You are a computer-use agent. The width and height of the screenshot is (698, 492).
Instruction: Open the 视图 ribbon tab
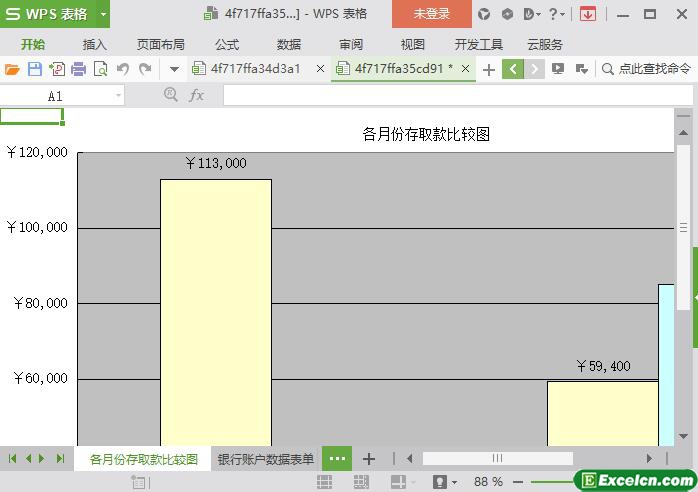coord(413,45)
